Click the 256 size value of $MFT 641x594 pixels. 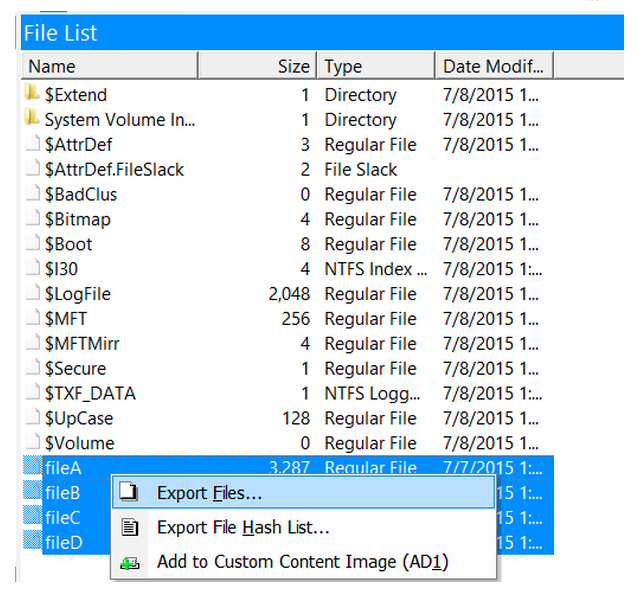[x=296, y=319]
